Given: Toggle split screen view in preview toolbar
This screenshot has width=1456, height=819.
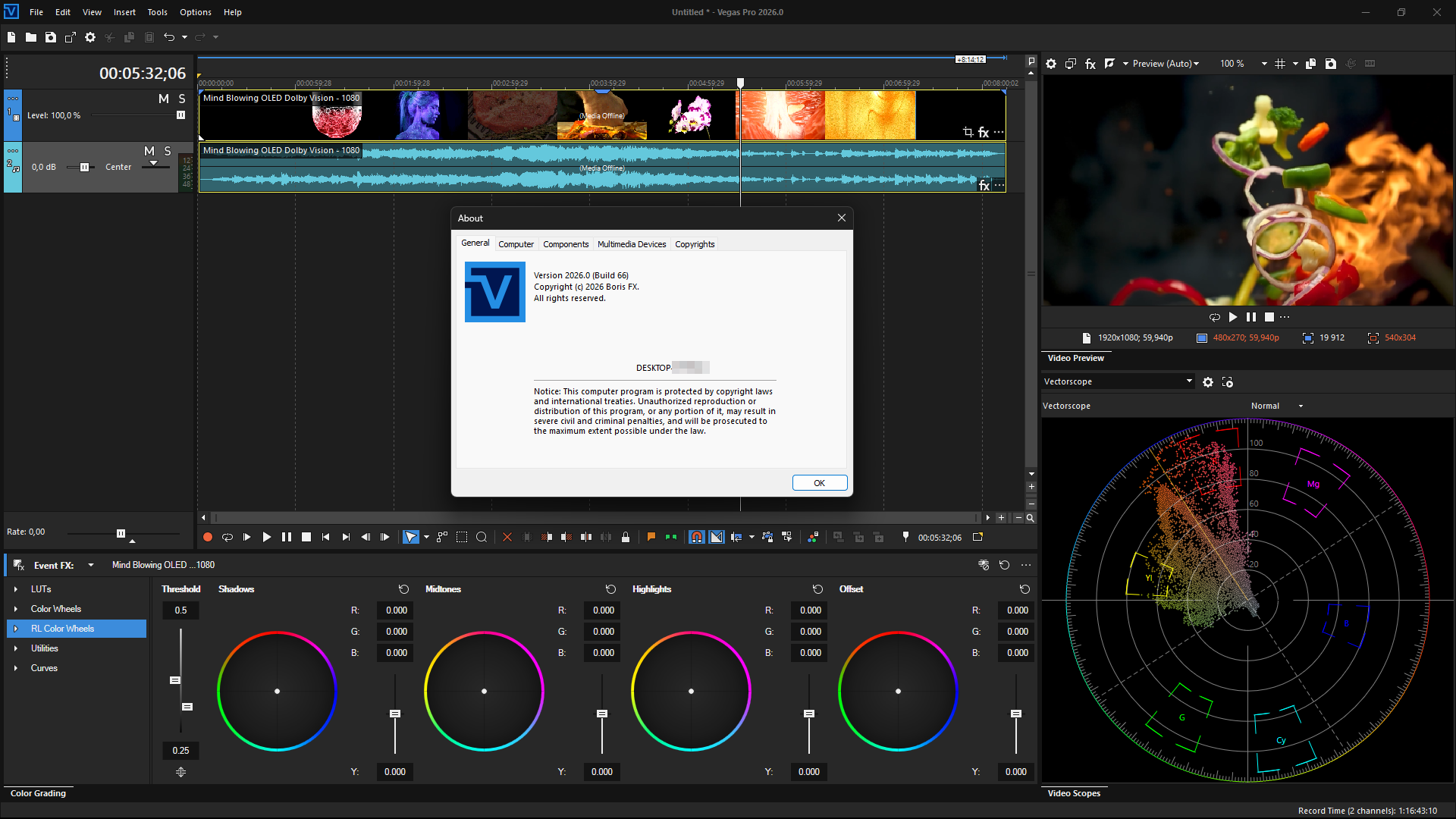Looking at the screenshot, I should [x=1109, y=64].
